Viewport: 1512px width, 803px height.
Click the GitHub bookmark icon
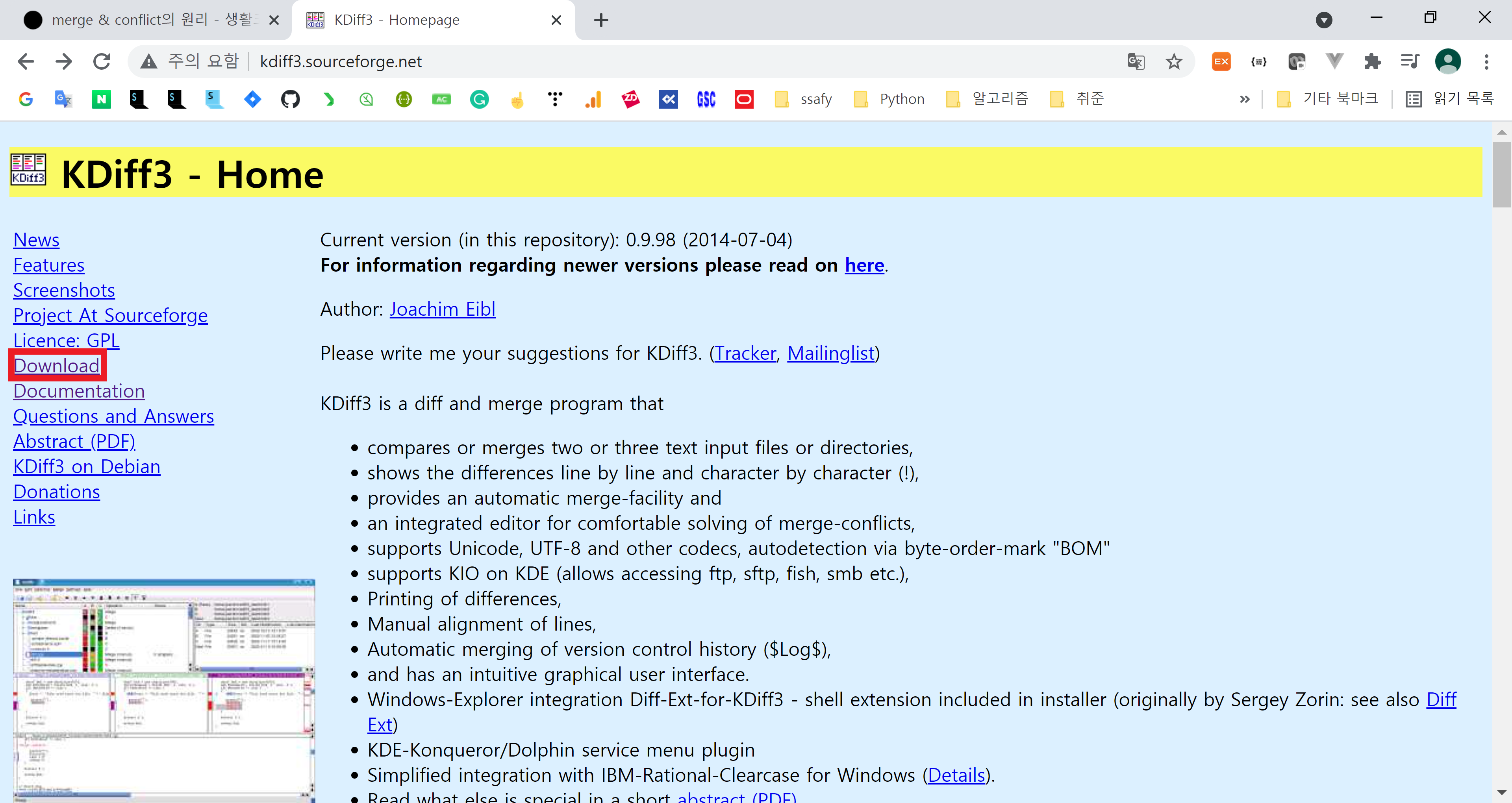point(290,99)
